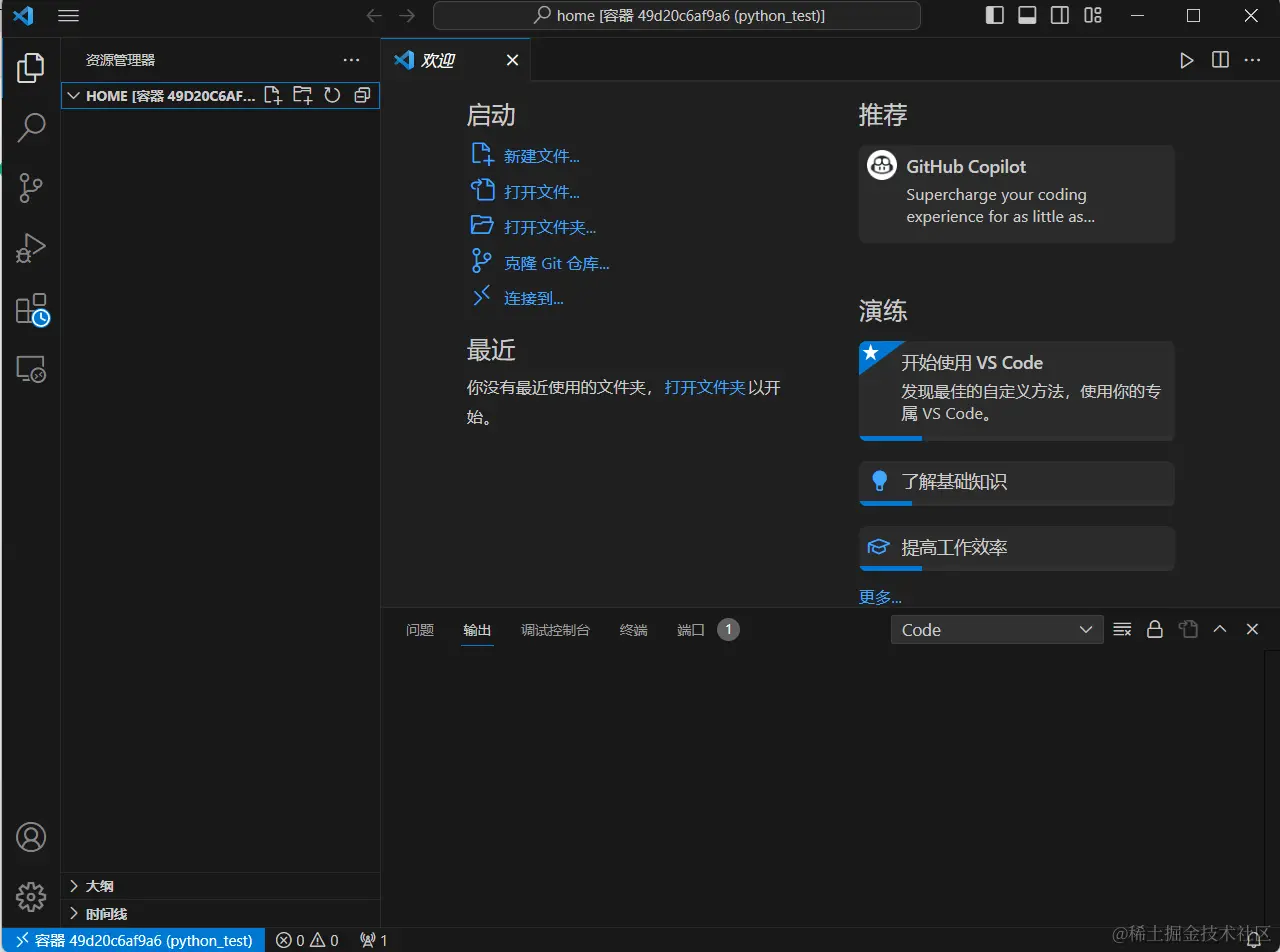Open the Search view in the activity bar
The height and width of the screenshot is (952, 1280).
click(31, 128)
